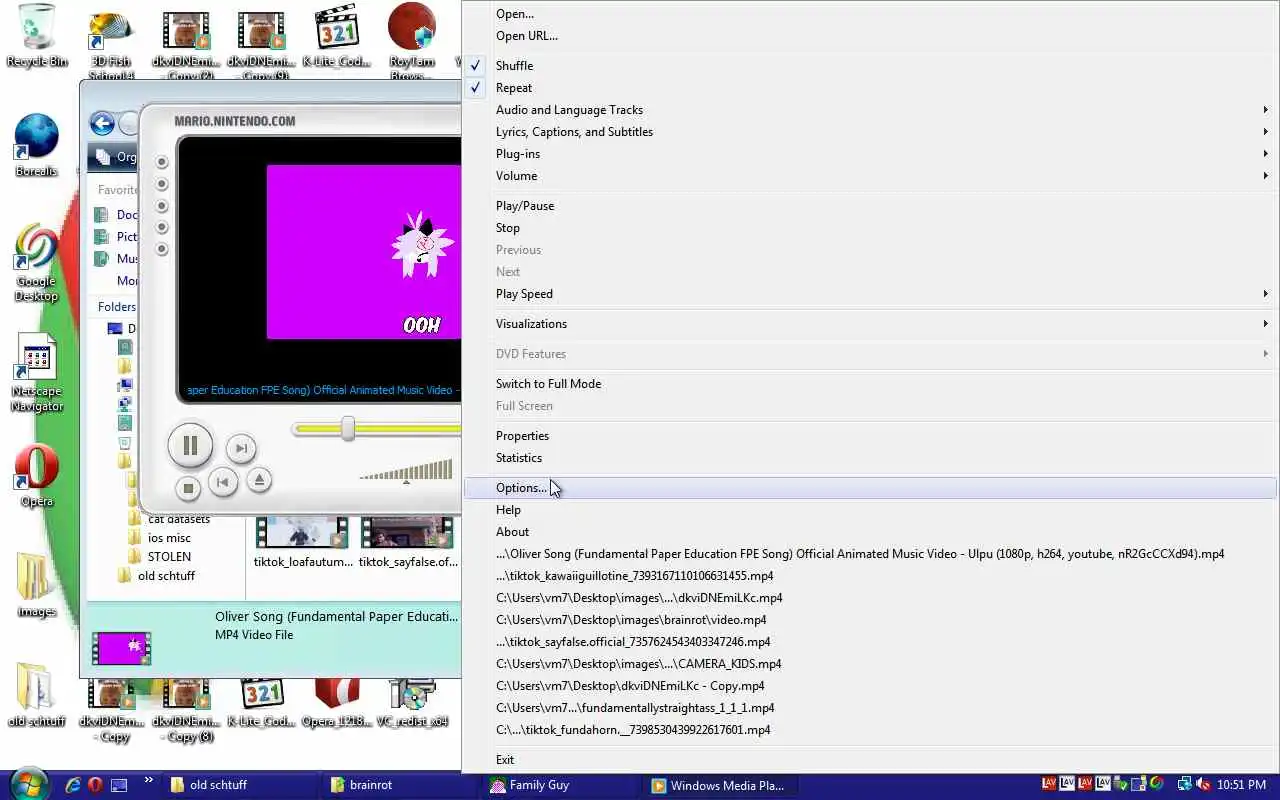Viewport: 1280px width, 800px height.
Task: Select the Opera_1218 installer desktop icon
Action: pyautogui.click(x=337, y=702)
